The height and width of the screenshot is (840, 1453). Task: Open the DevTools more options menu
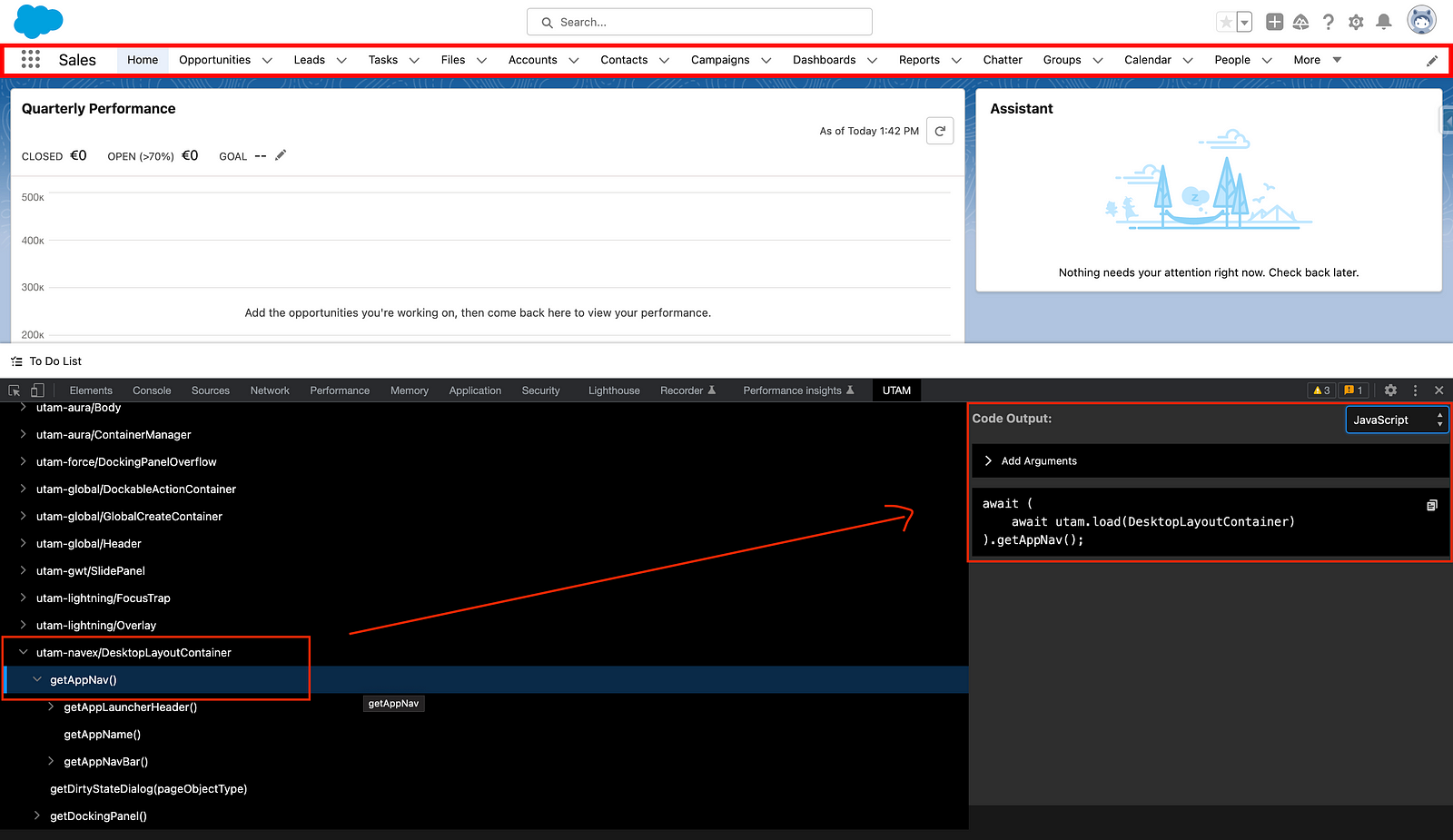pyautogui.click(x=1415, y=390)
